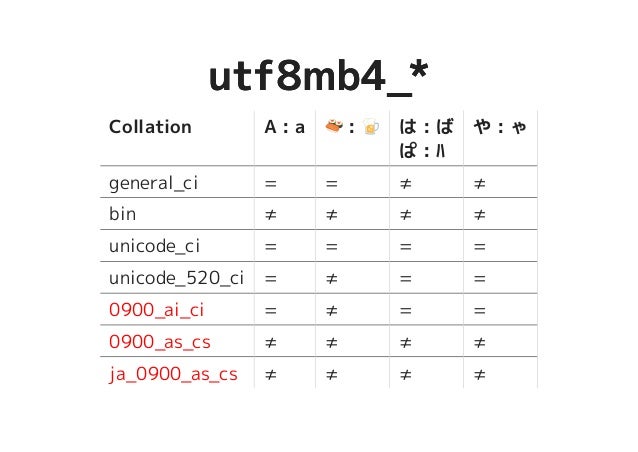Screen dimensions: 638x452
Task: Click ja_0900_as_cs not-equal sign under A : a
Action: [271, 375]
